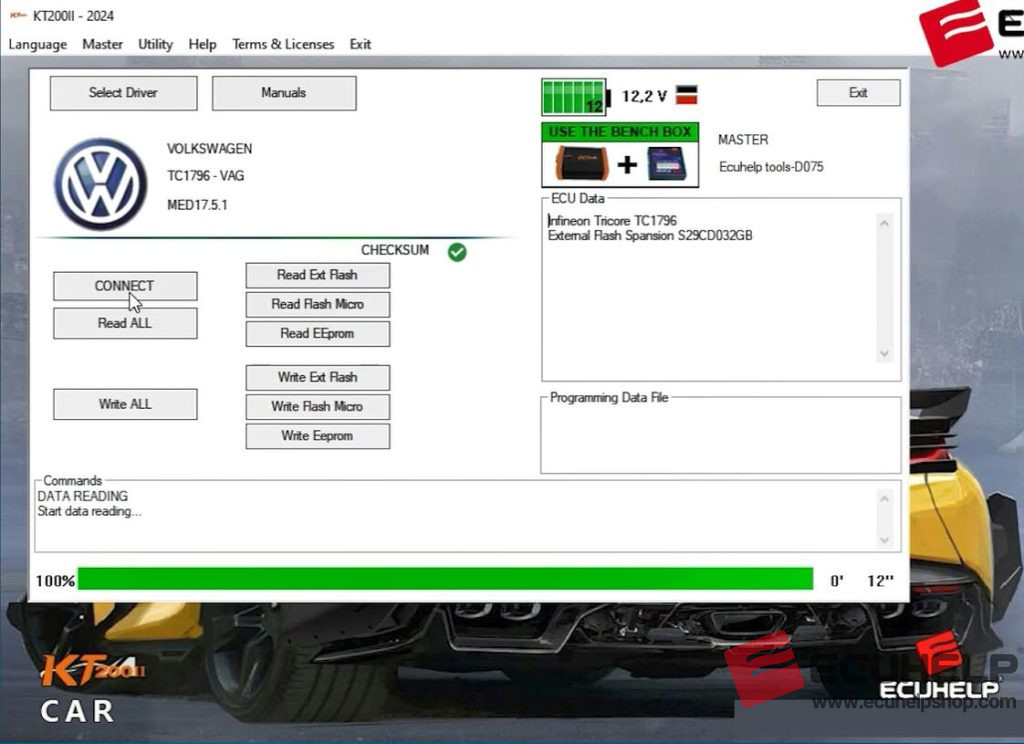Click the red and black power status icon
This screenshot has width=1024, height=744.
coord(686,95)
